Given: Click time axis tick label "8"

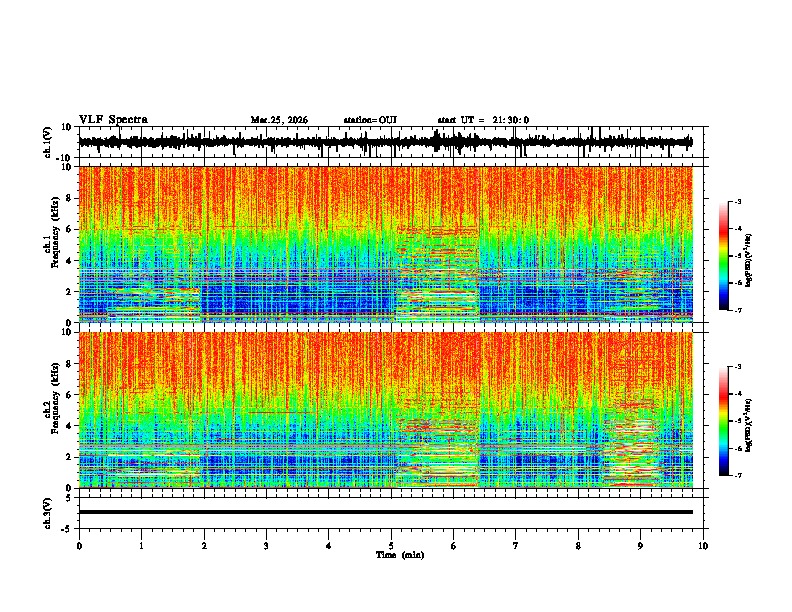Looking at the screenshot, I should pyautogui.click(x=578, y=545).
